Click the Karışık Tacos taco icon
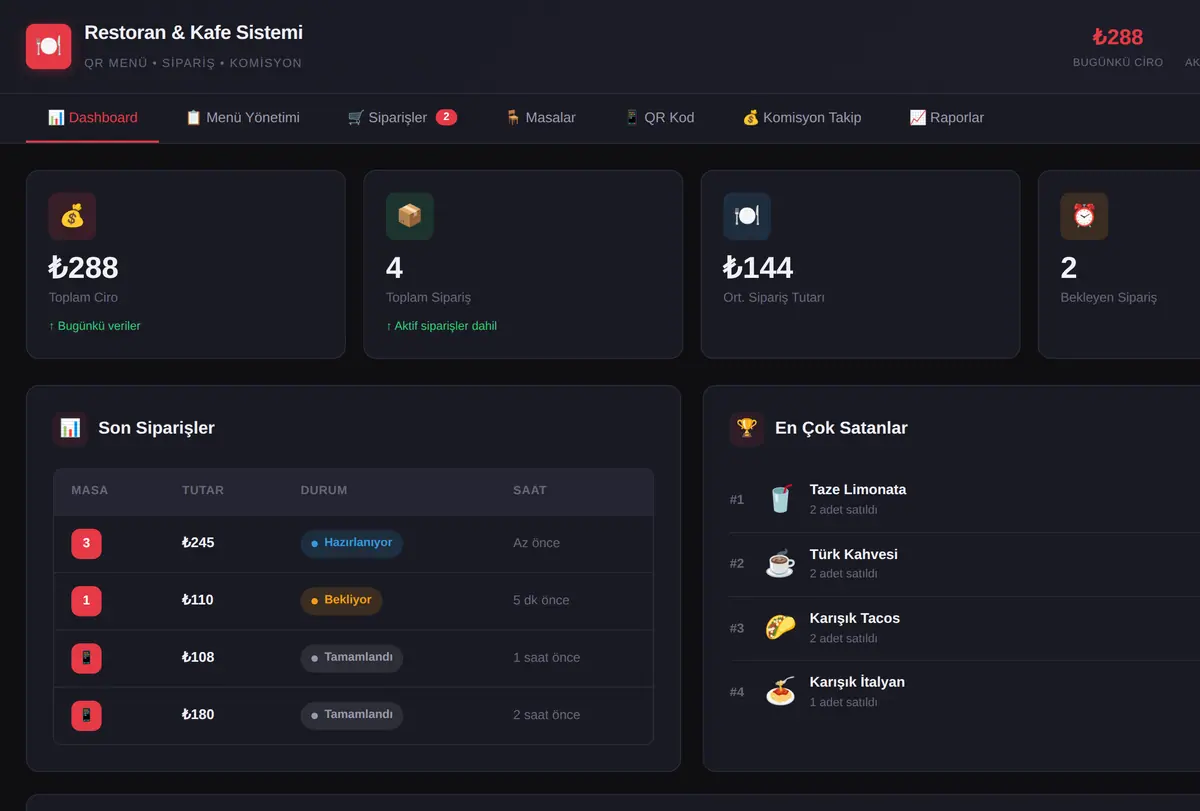This screenshot has width=1200, height=811. coord(780,627)
